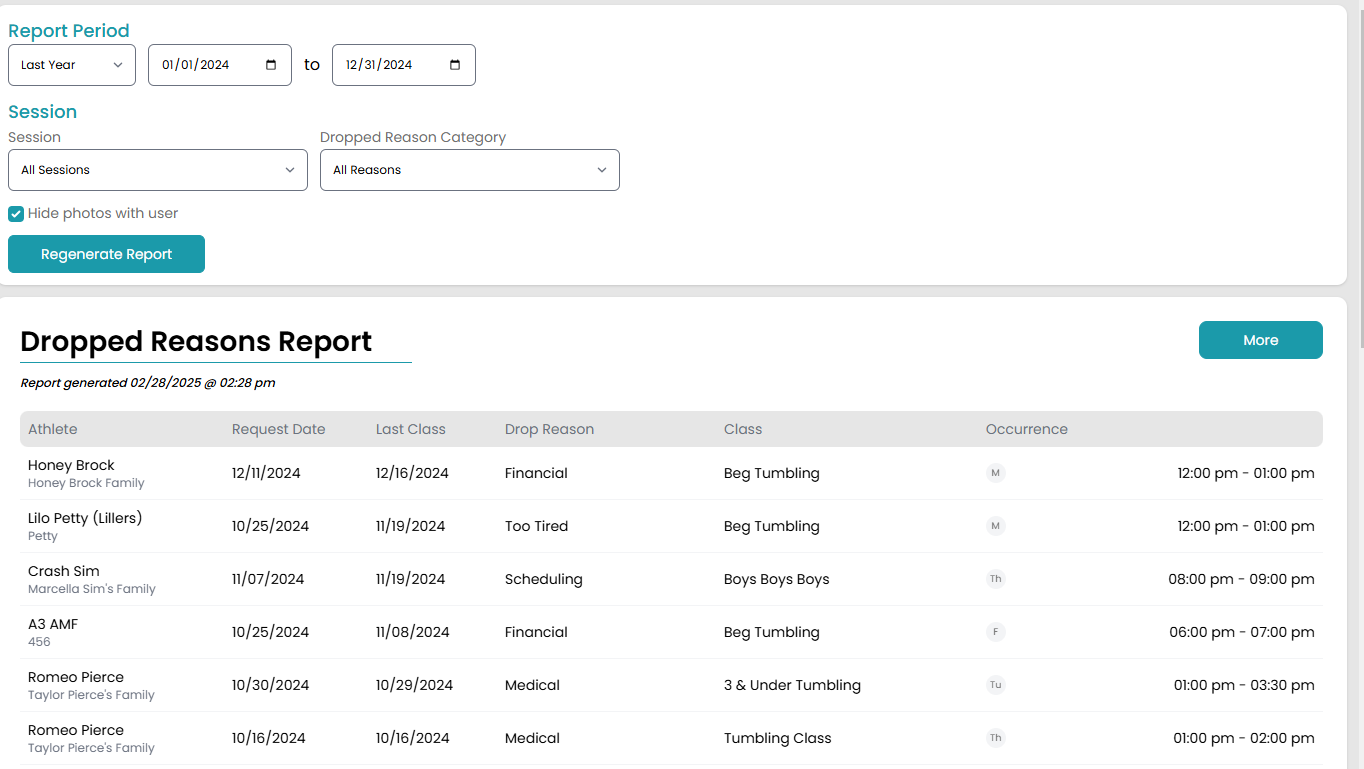Open calendar picker on start date field

(271, 65)
